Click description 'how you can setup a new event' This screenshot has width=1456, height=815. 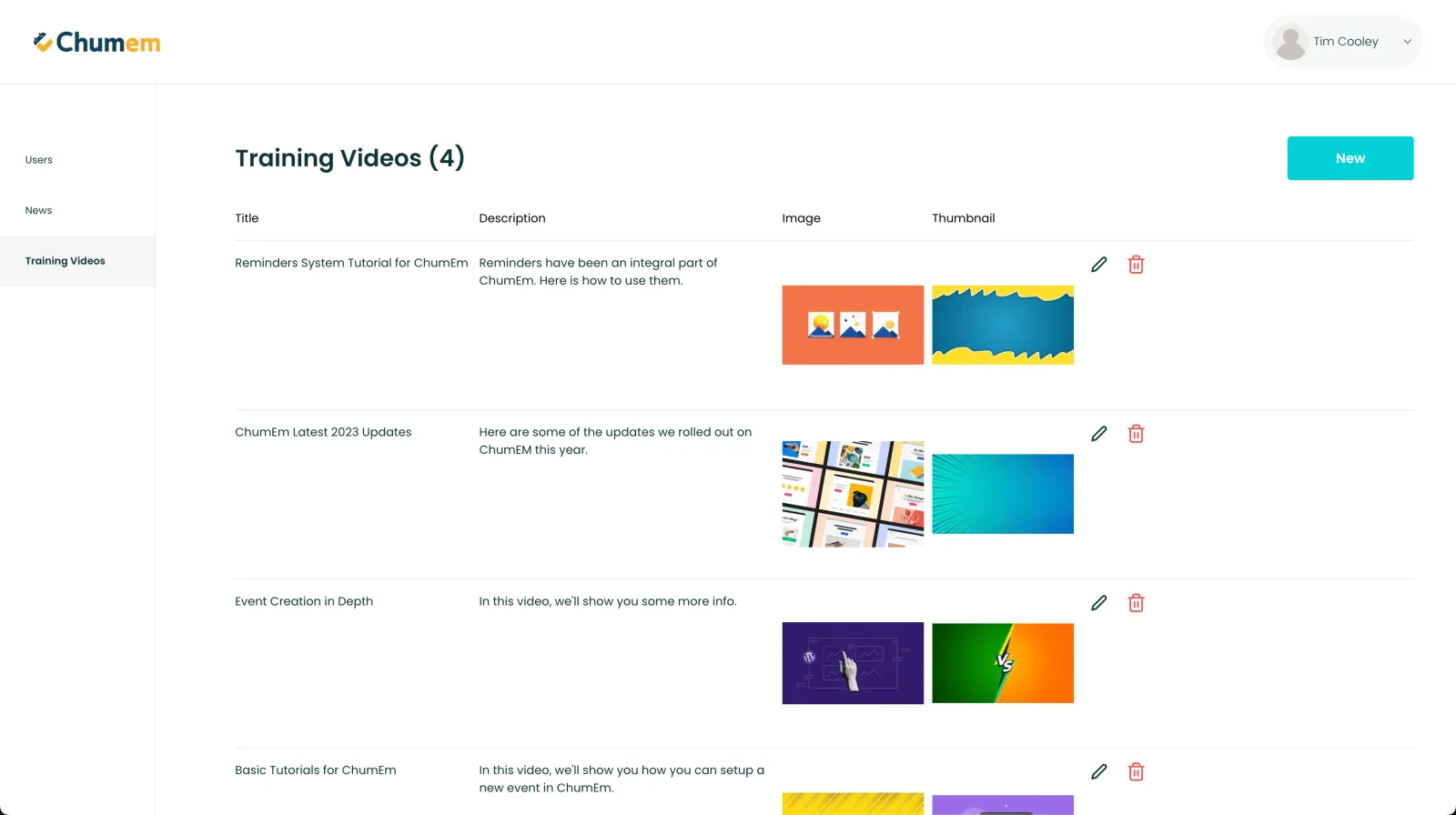[622, 779]
